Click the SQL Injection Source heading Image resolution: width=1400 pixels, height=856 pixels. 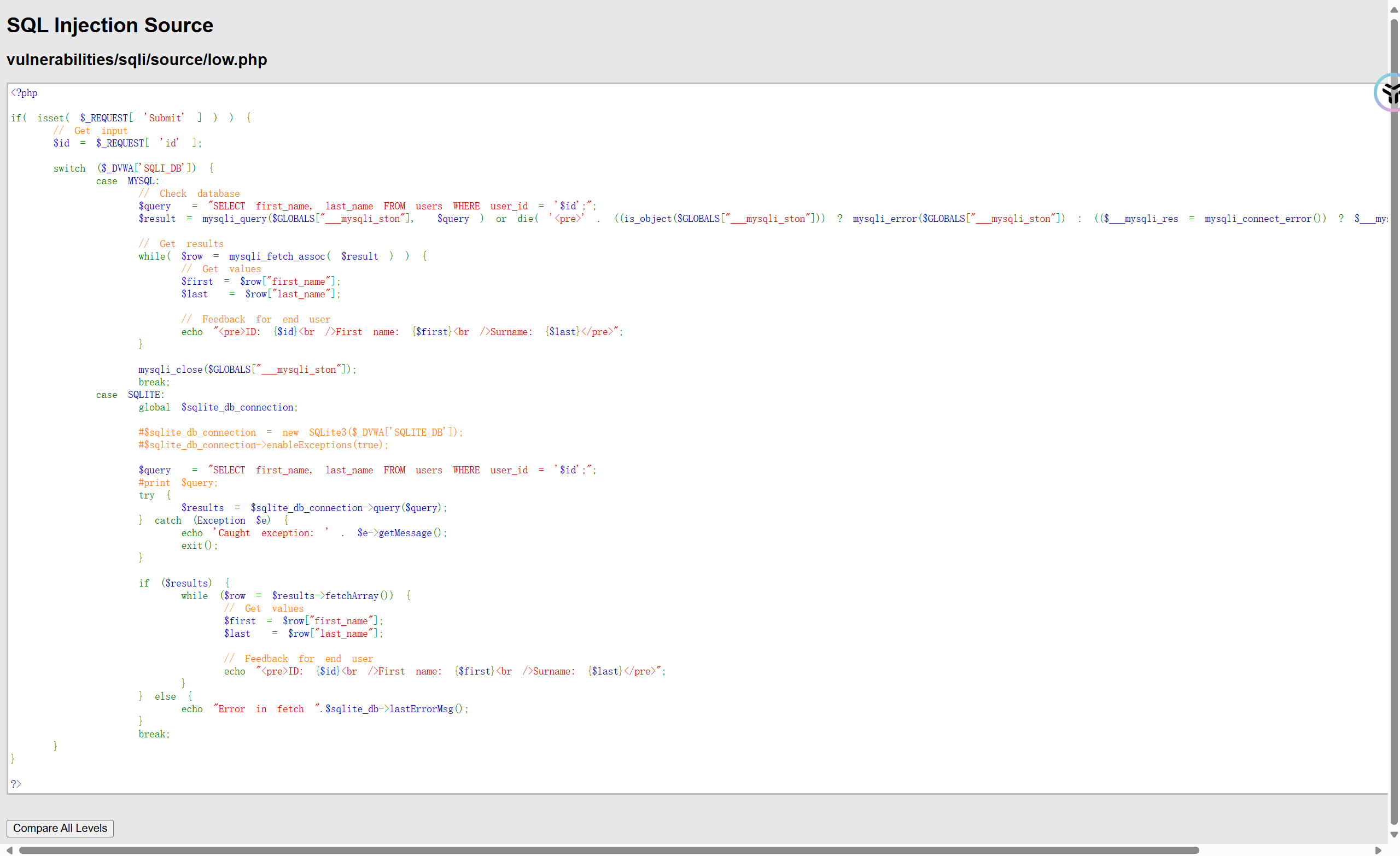[110, 26]
